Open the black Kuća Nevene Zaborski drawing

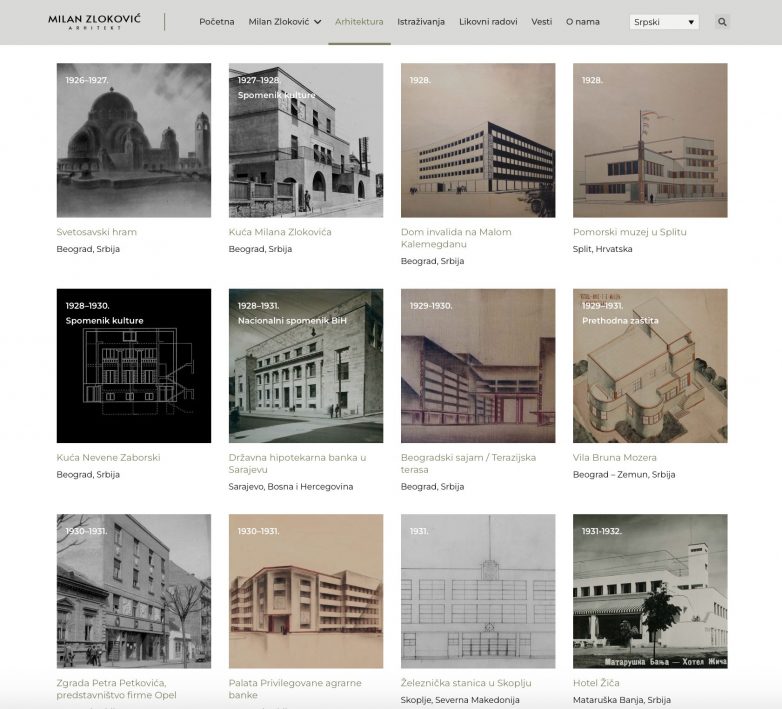coord(134,366)
